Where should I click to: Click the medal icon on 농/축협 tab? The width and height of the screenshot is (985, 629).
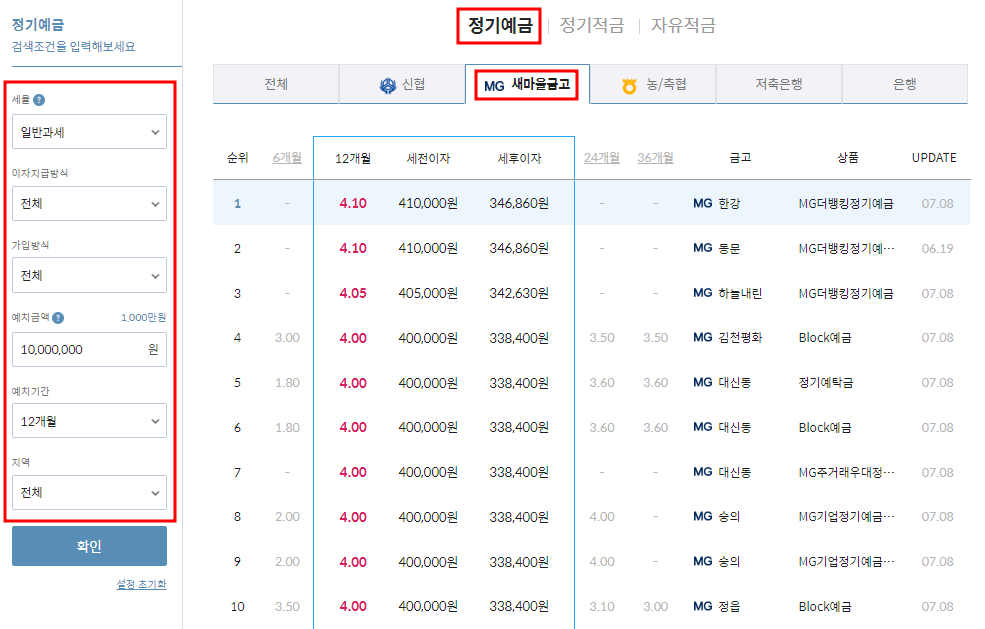pyautogui.click(x=627, y=85)
